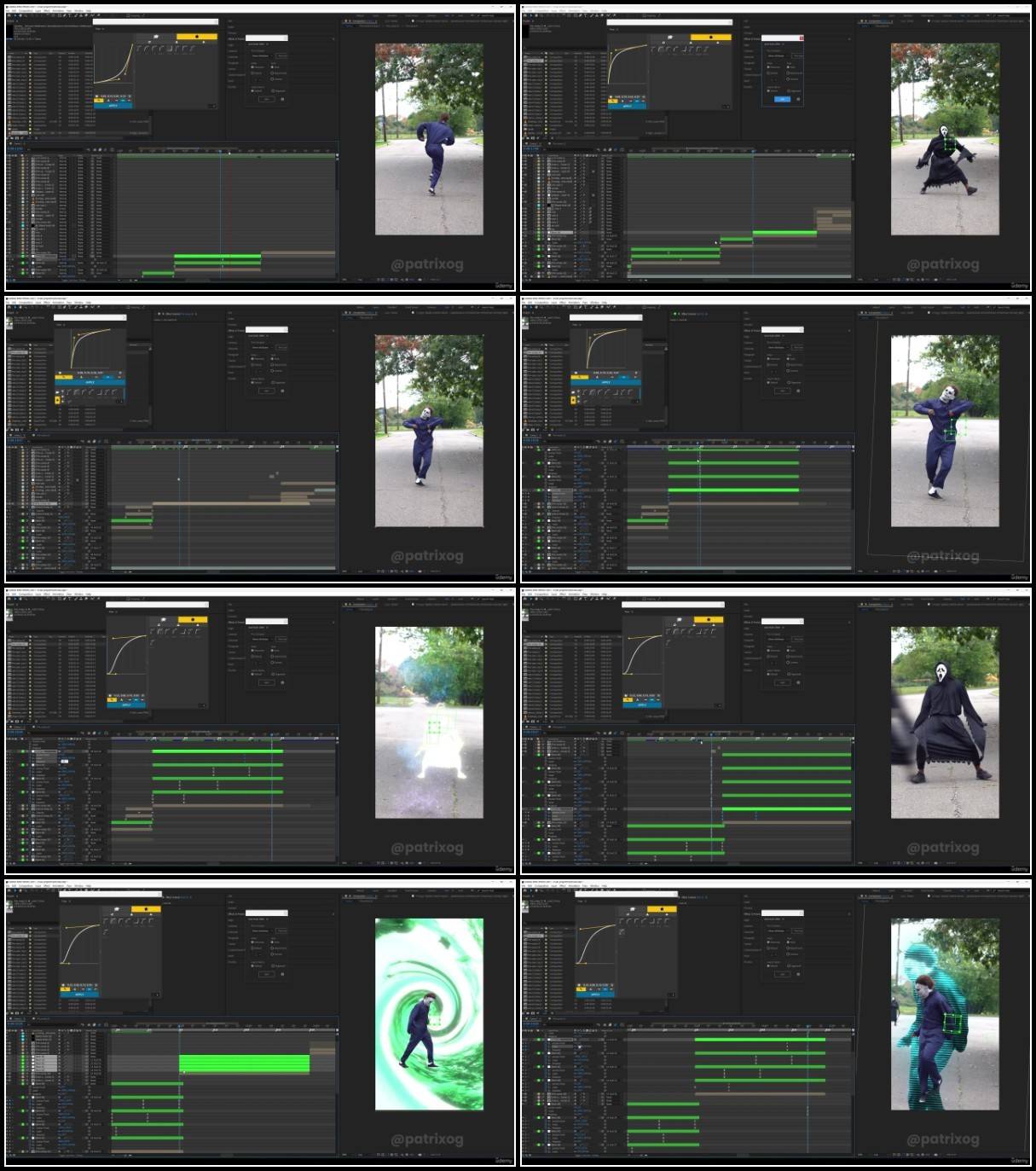This screenshot has height=1171, width=1036.
Task: Click the Ghostface preview in the top-right screenshot
Action: pyautogui.click(x=945, y=139)
